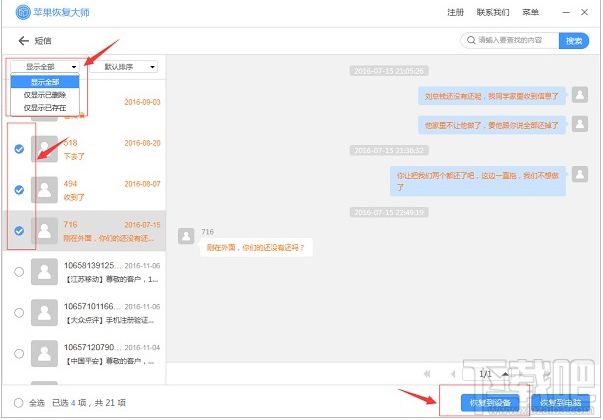The image size is (603, 420).
Task: Select the 江苏移动 message row
Action: tap(84, 272)
